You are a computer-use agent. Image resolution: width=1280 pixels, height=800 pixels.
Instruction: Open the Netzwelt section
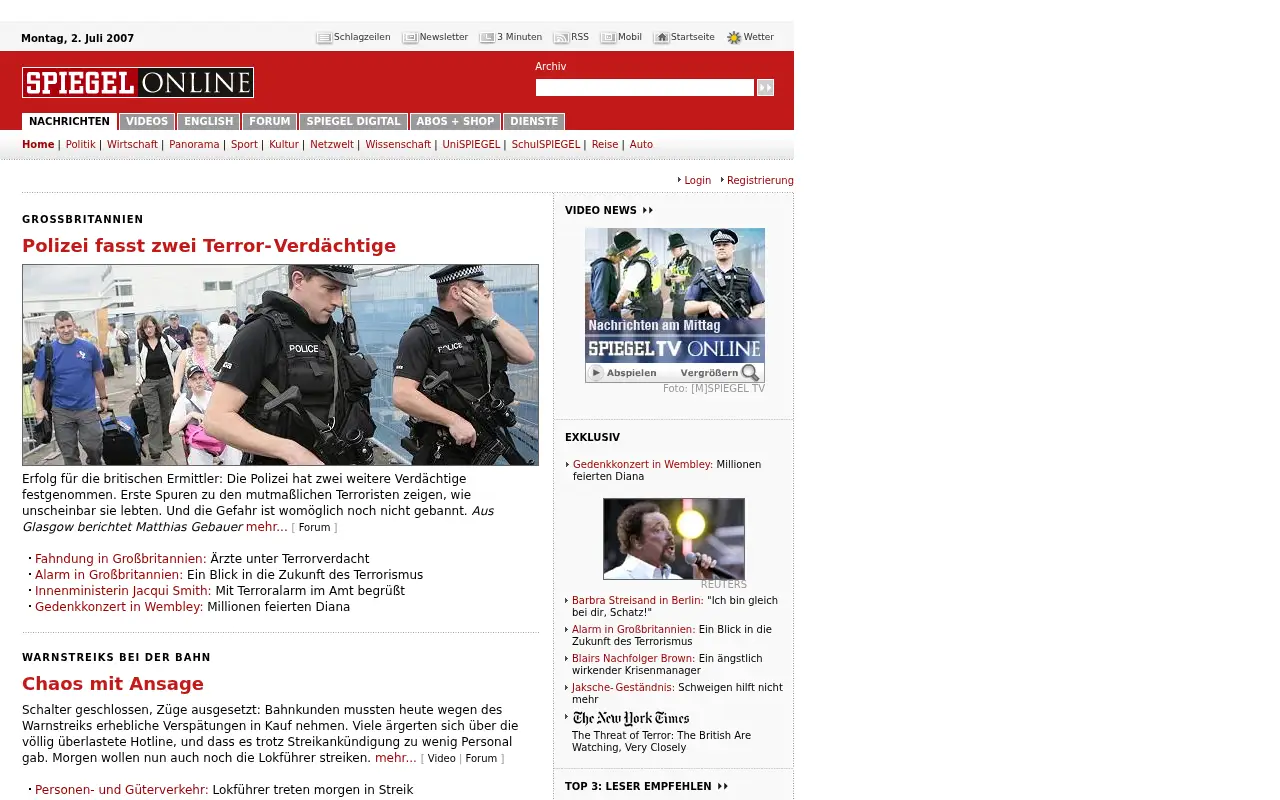point(332,145)
